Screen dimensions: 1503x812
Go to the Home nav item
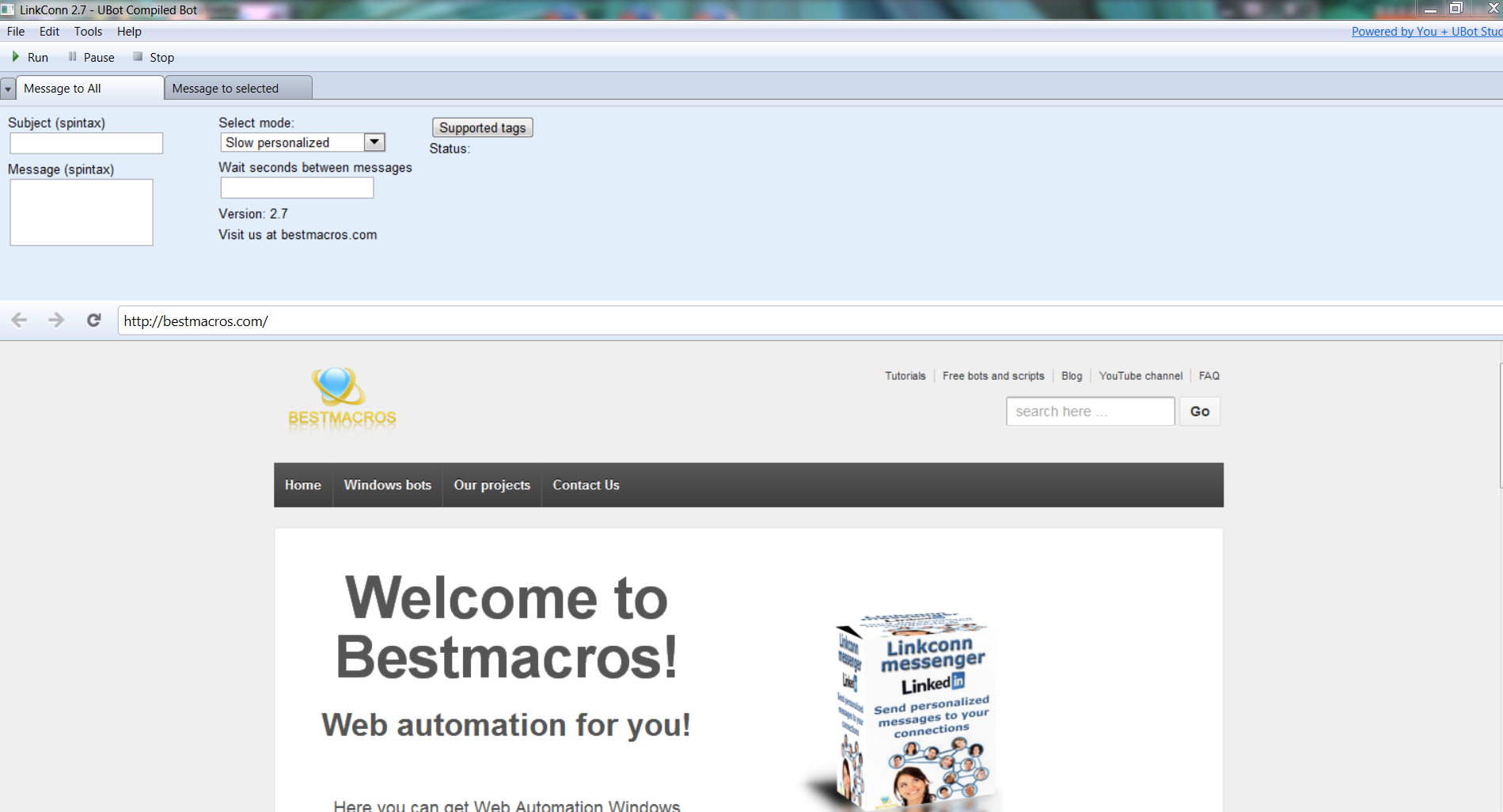point(303,485)
